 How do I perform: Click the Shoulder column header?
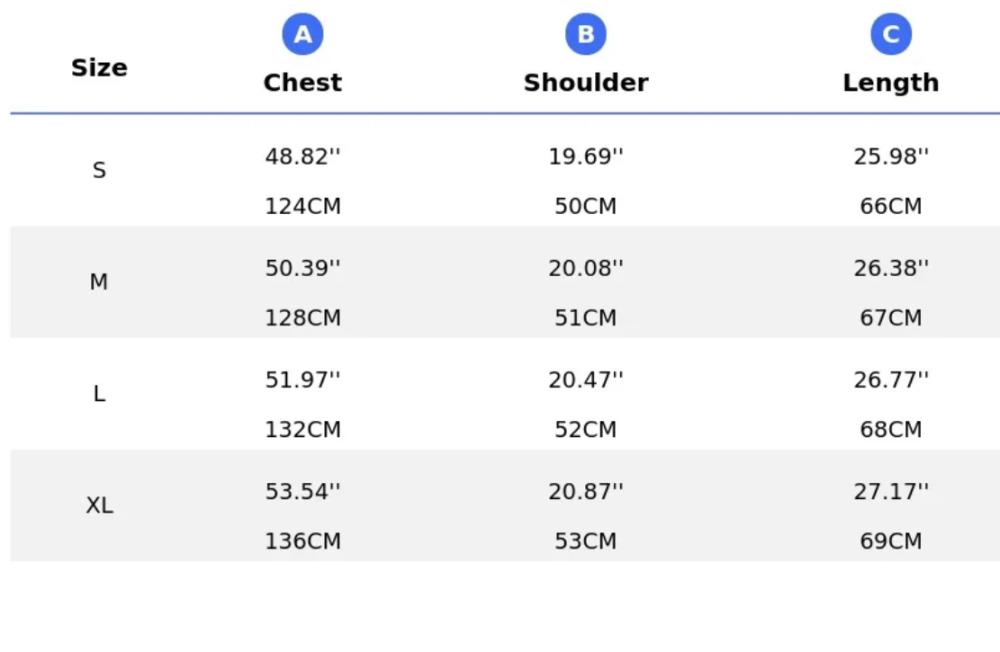click(586, 82)
